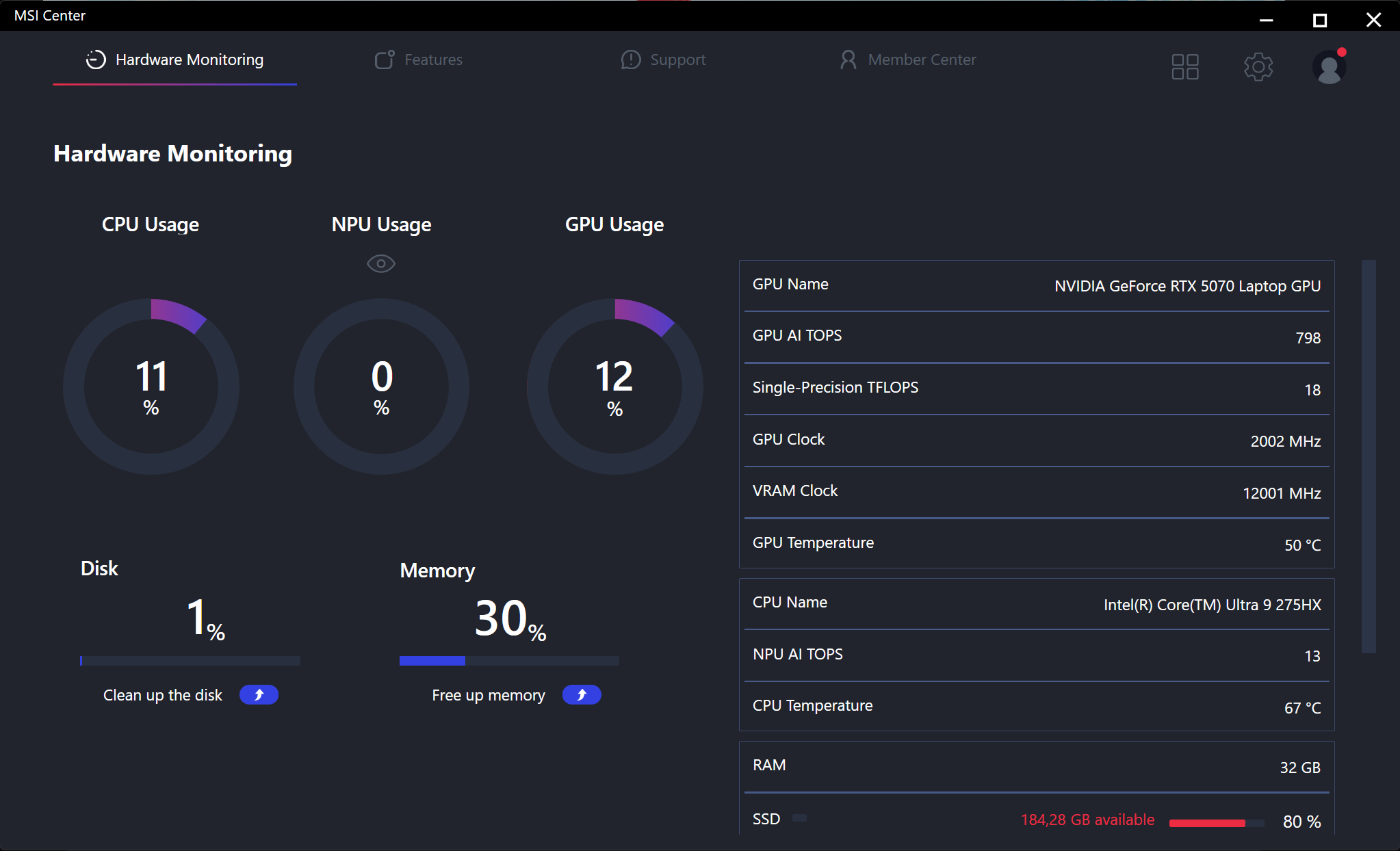Click the 'CPU Usage' heading
Screen dimensions: 1400x851
point(151,224)
